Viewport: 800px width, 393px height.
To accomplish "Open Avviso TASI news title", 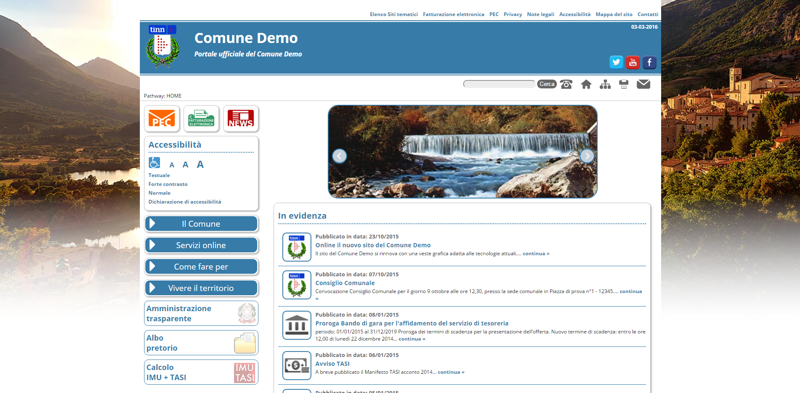I will pos(332,363).
